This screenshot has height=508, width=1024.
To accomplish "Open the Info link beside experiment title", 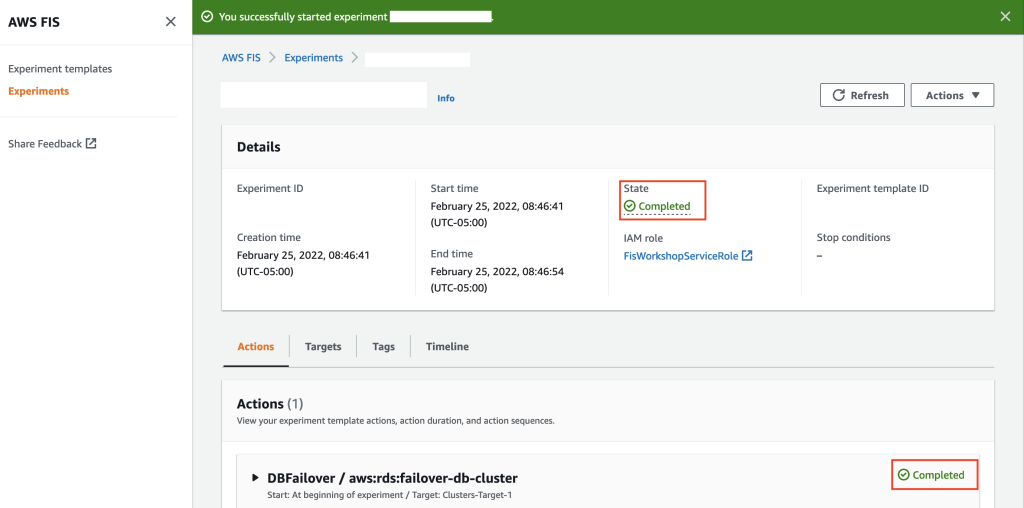I will point(446,98).
